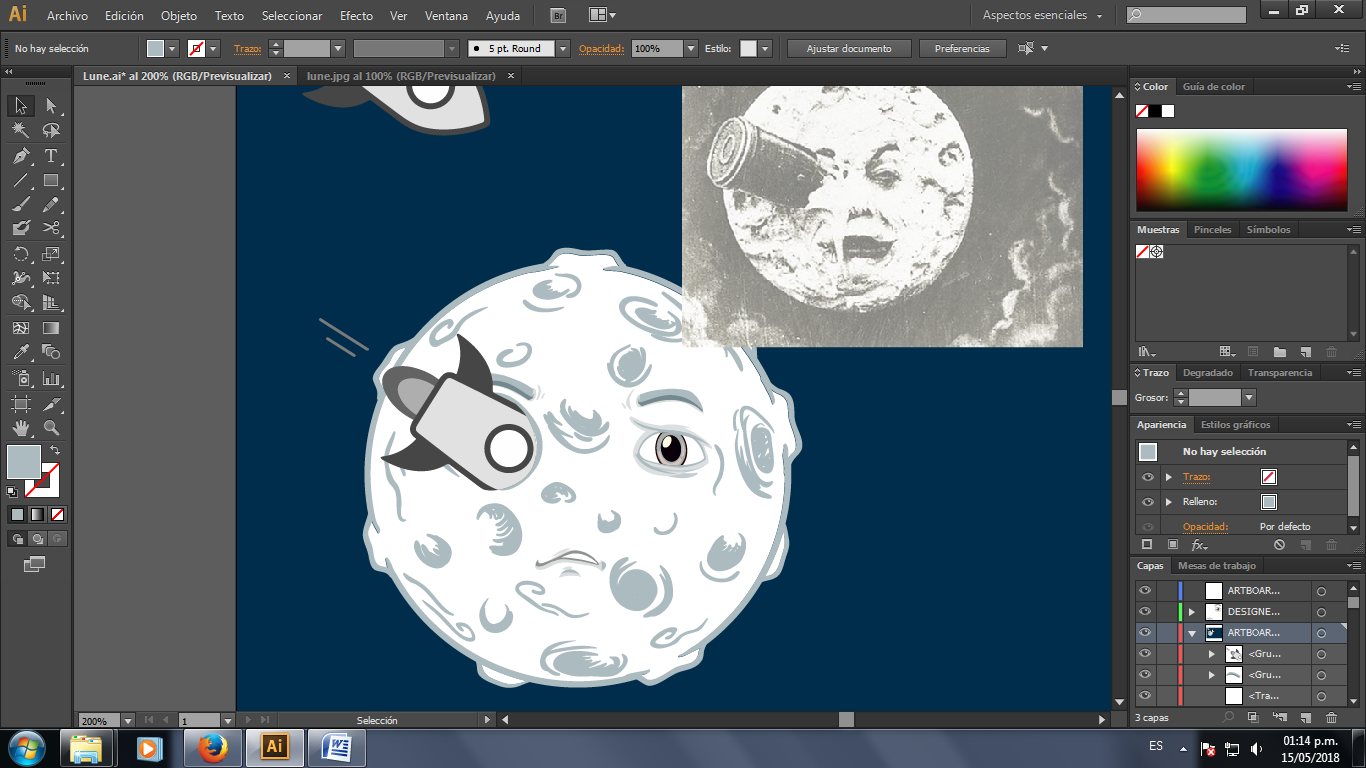Image resolution: width=1366 pixels, height=768 pixels.
Task: Create new layer in Capas panel
Action: 1305,718
